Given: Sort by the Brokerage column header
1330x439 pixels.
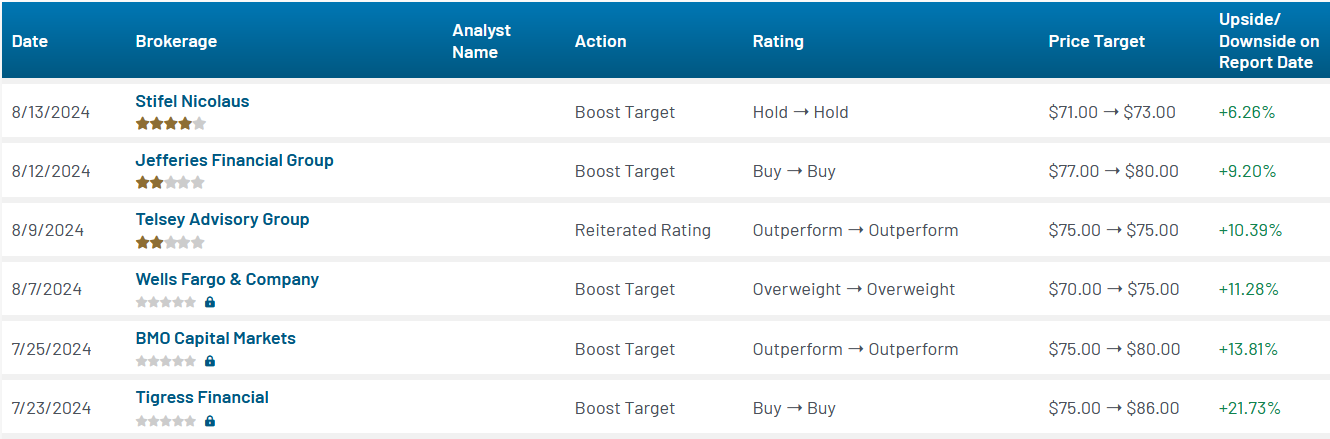Looking at the screenshot, I should coord(176,41).
